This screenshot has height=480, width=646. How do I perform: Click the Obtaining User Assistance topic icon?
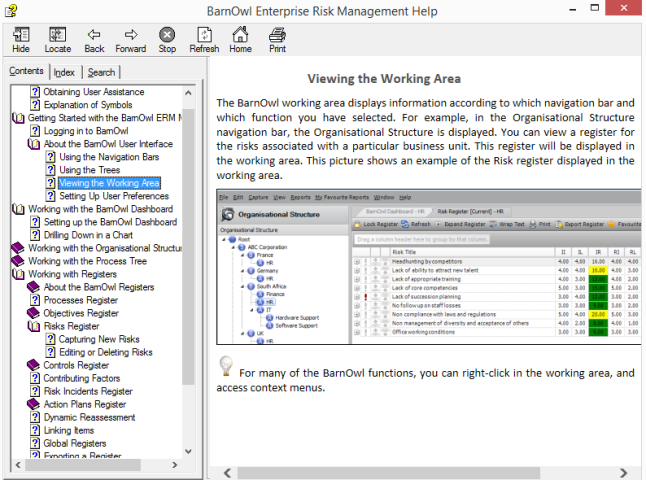point(35,91)
